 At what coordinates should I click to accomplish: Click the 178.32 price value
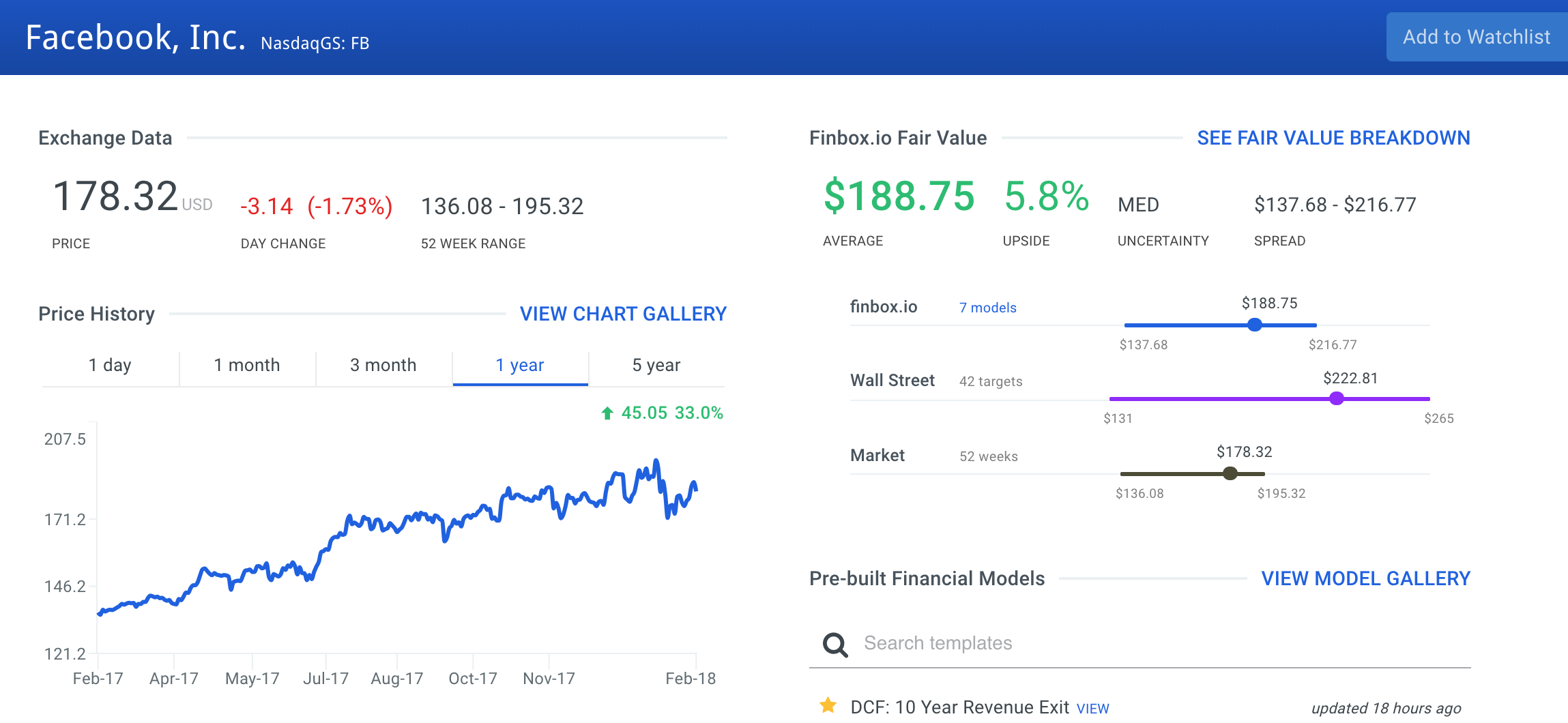[x=115, y=196]
